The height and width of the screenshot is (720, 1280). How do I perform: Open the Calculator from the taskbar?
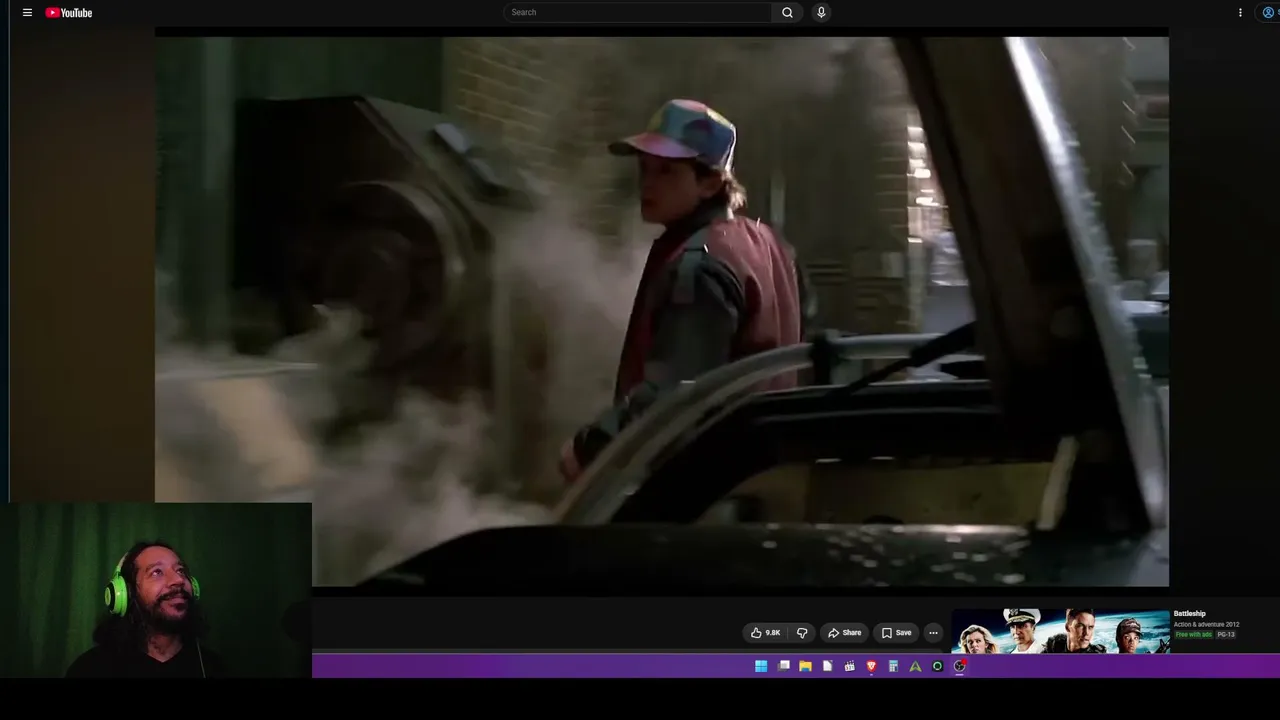[x=893, y=666]
